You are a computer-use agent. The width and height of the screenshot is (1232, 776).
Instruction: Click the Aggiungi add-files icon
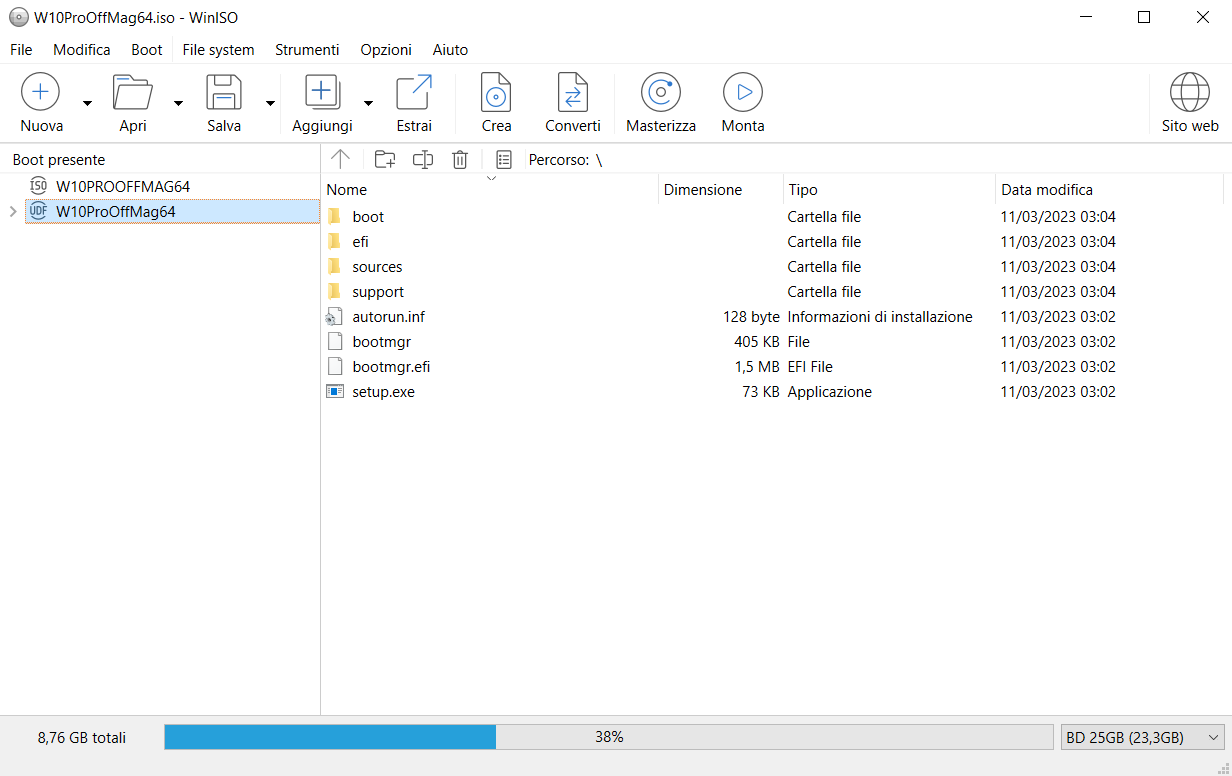[x=322, y=92]
